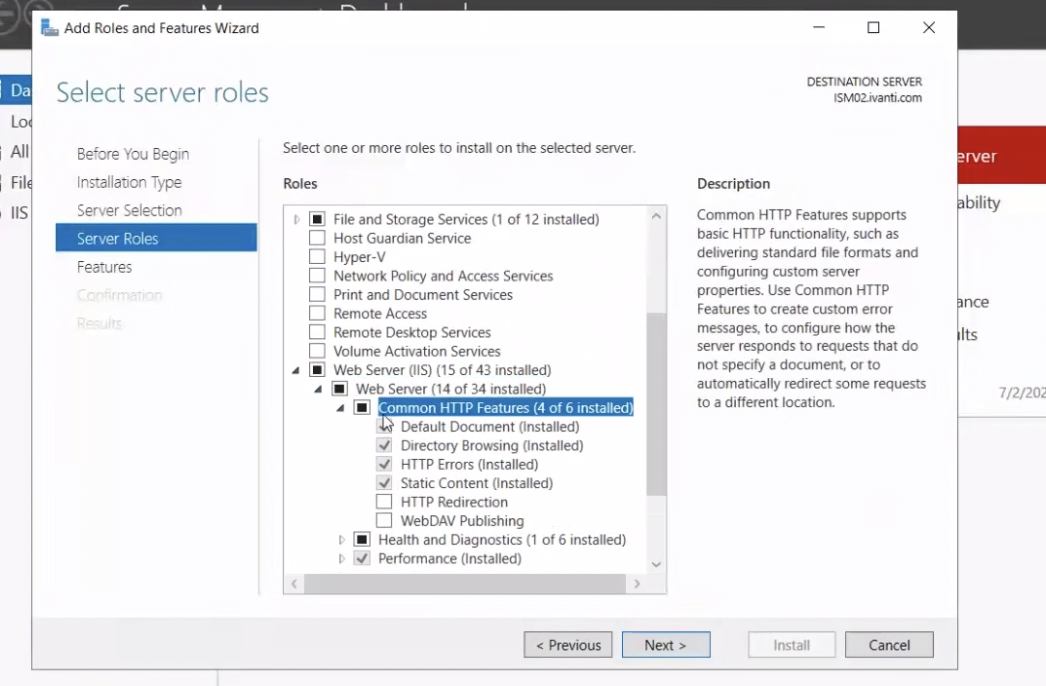Enable the HTTP Redirection checkbox

tap(384, 502)
